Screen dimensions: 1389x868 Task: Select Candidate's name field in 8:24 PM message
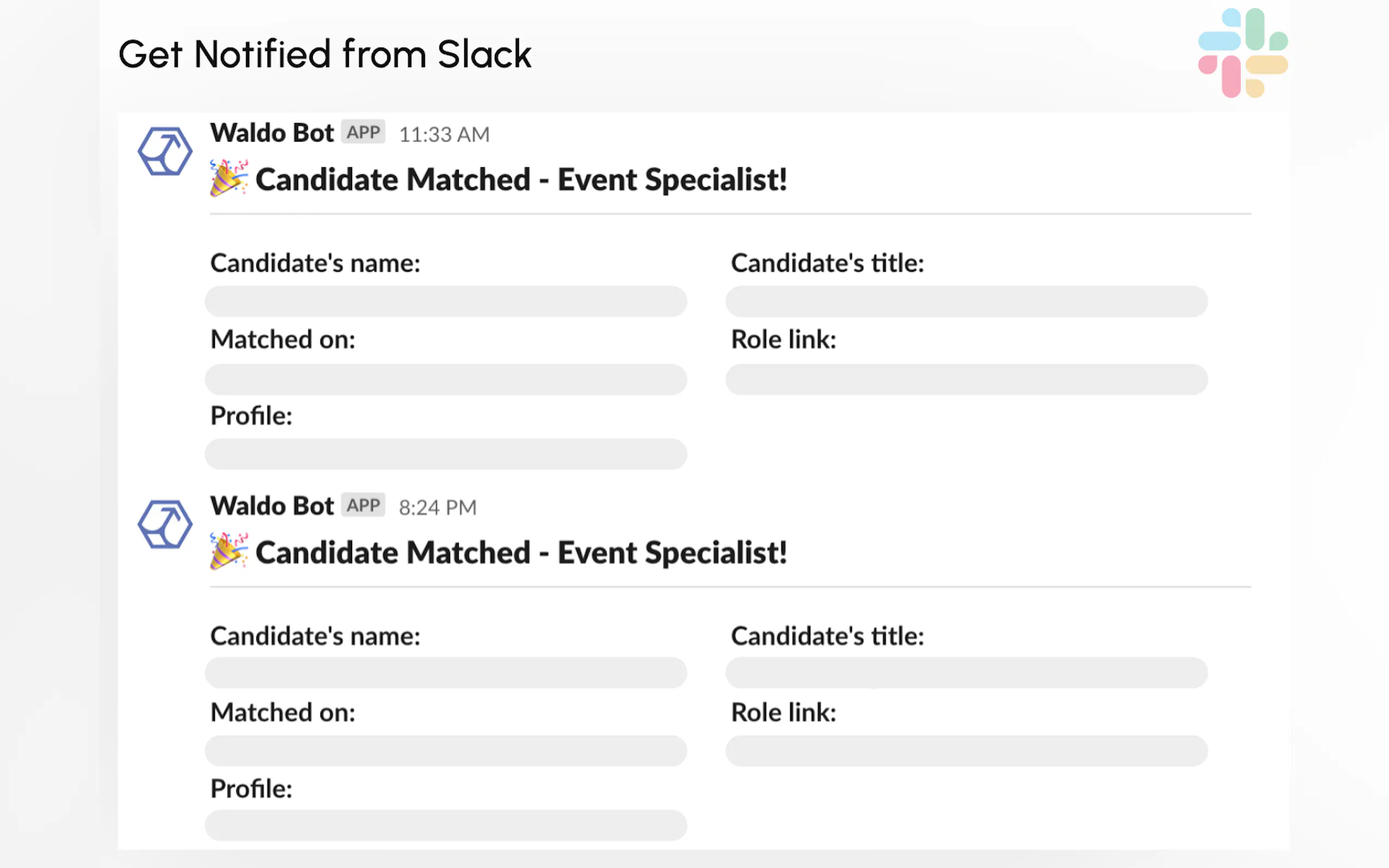tap(446, 673)
